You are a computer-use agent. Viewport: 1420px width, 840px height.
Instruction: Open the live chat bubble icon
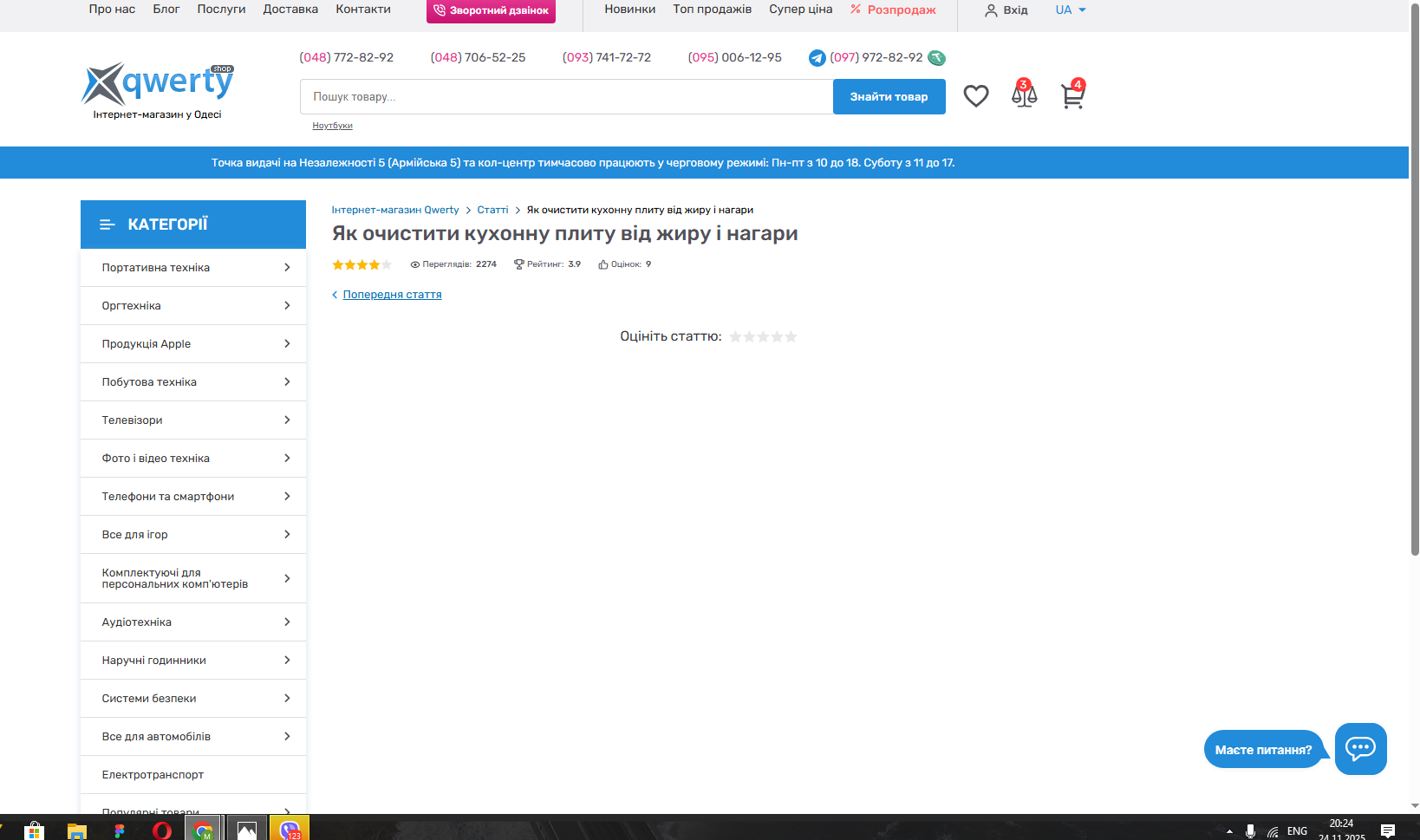[1360, 748]
